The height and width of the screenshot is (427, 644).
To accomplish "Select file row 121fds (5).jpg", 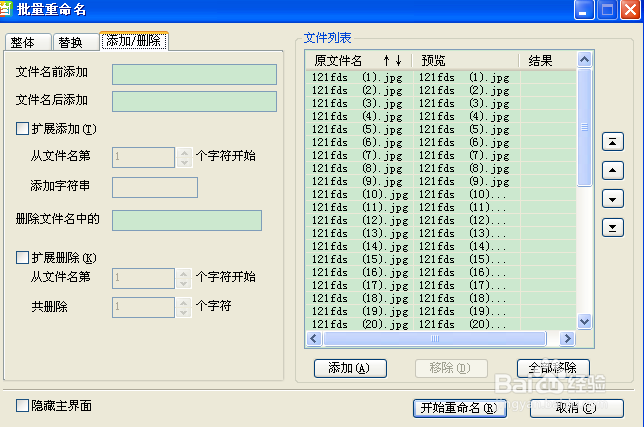I will click(441, 129).
